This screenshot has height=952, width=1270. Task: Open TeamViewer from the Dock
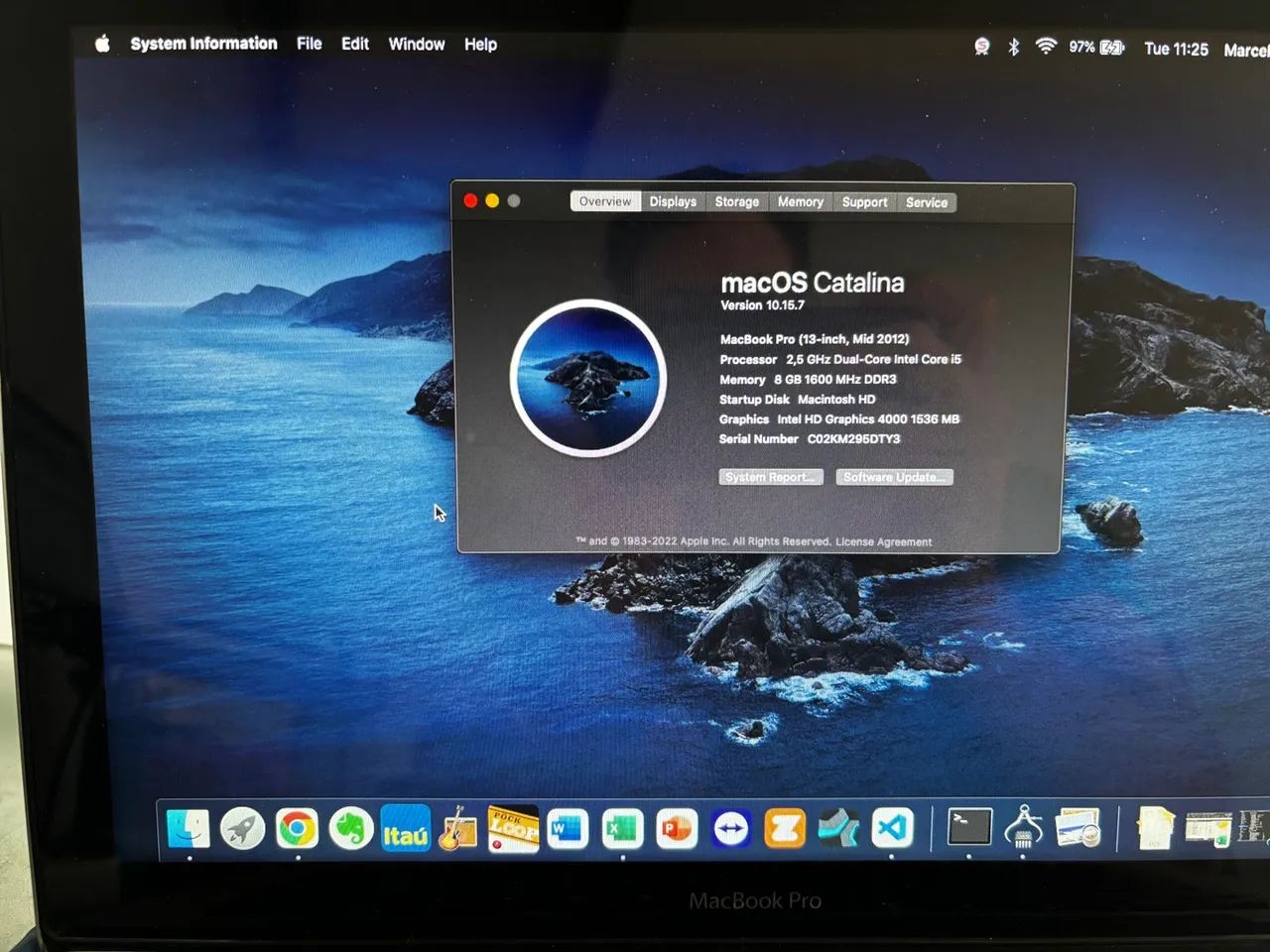pyautogui.click(x=731, y=829)
